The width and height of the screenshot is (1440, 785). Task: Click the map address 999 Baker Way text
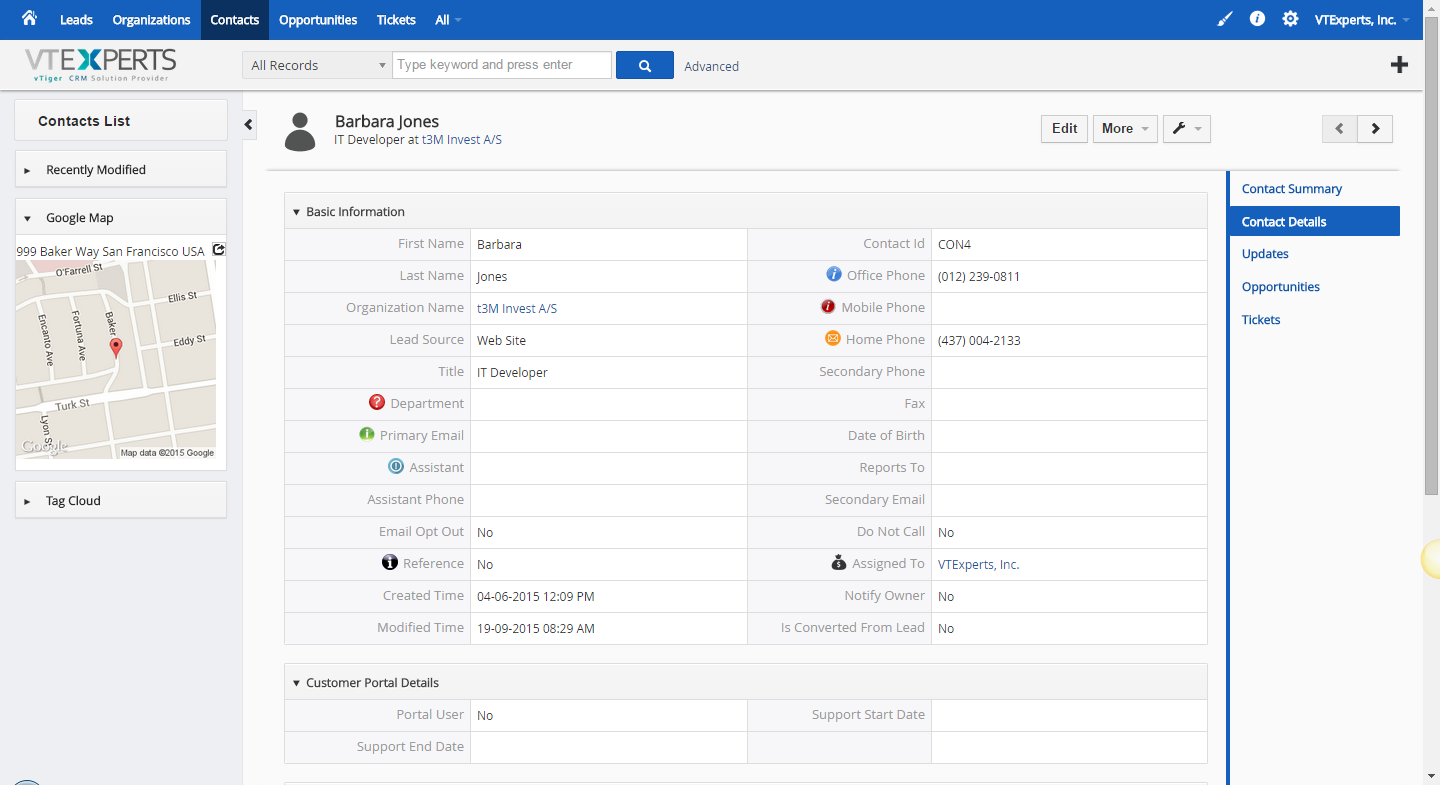[x=110, y=252]
